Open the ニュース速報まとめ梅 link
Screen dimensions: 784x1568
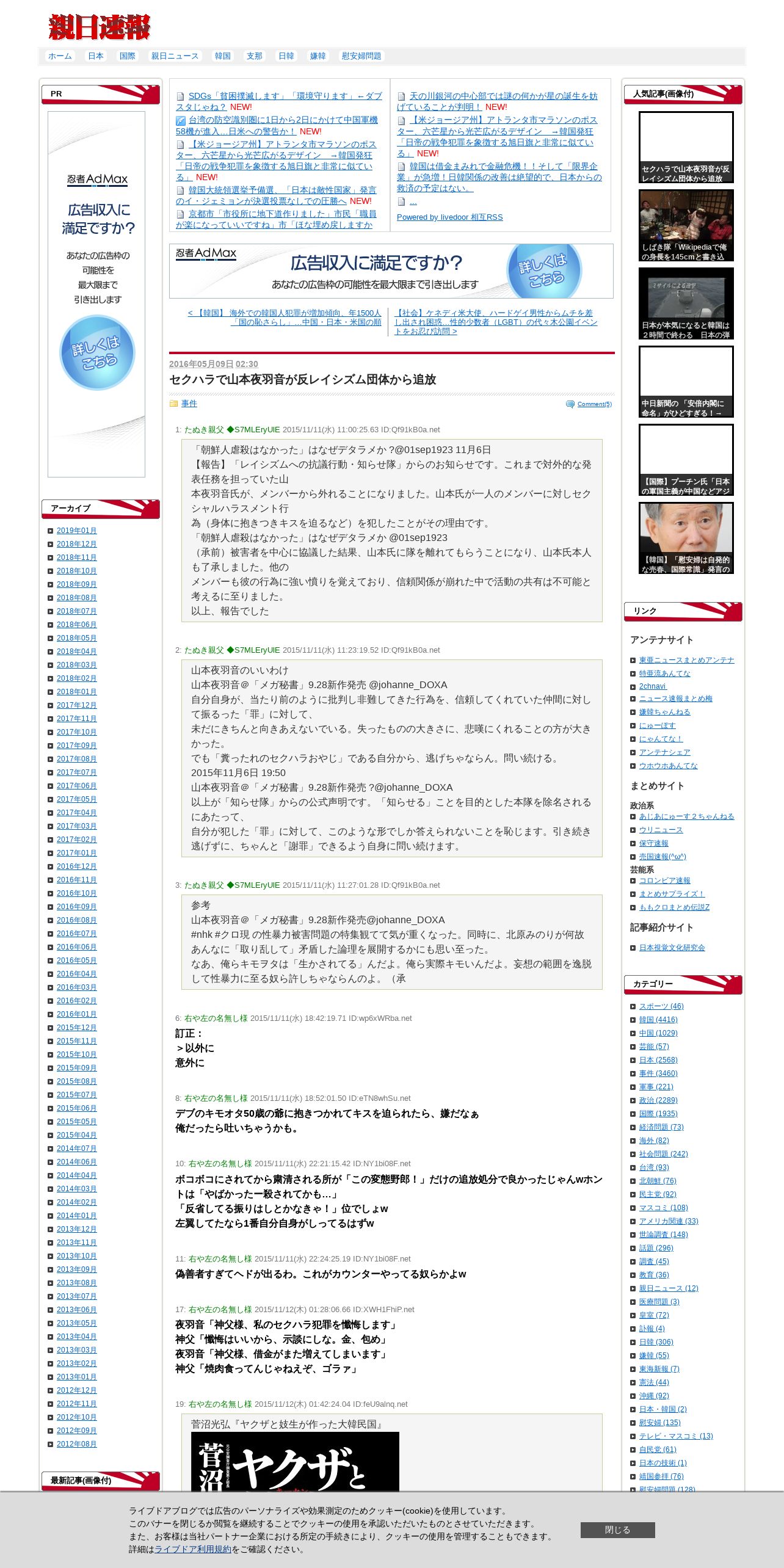[676, 699]
